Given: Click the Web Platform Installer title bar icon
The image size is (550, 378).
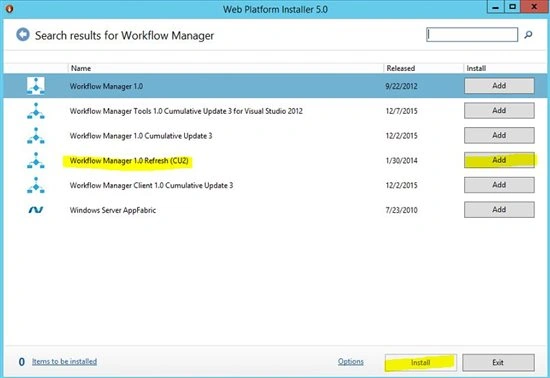Looking at the screenshot, I should pyautogui.click(x=9, y=9).
